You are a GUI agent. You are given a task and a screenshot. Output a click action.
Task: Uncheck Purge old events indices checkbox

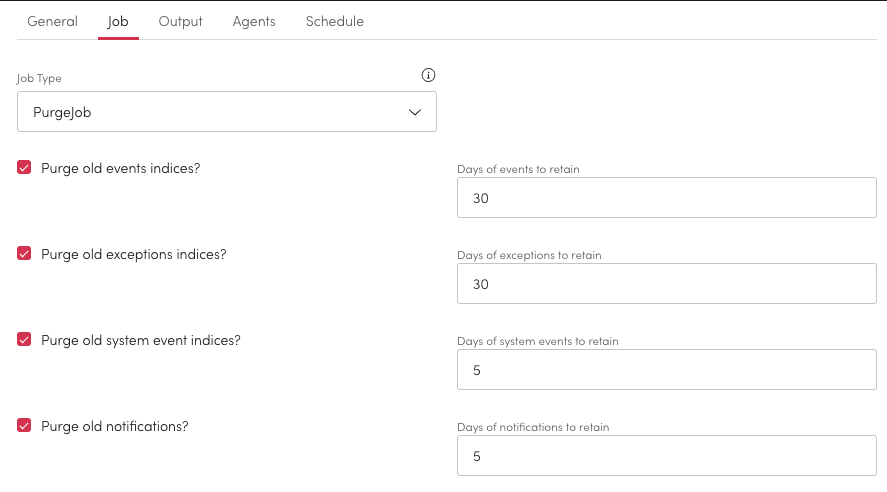[x=25, y=168]
